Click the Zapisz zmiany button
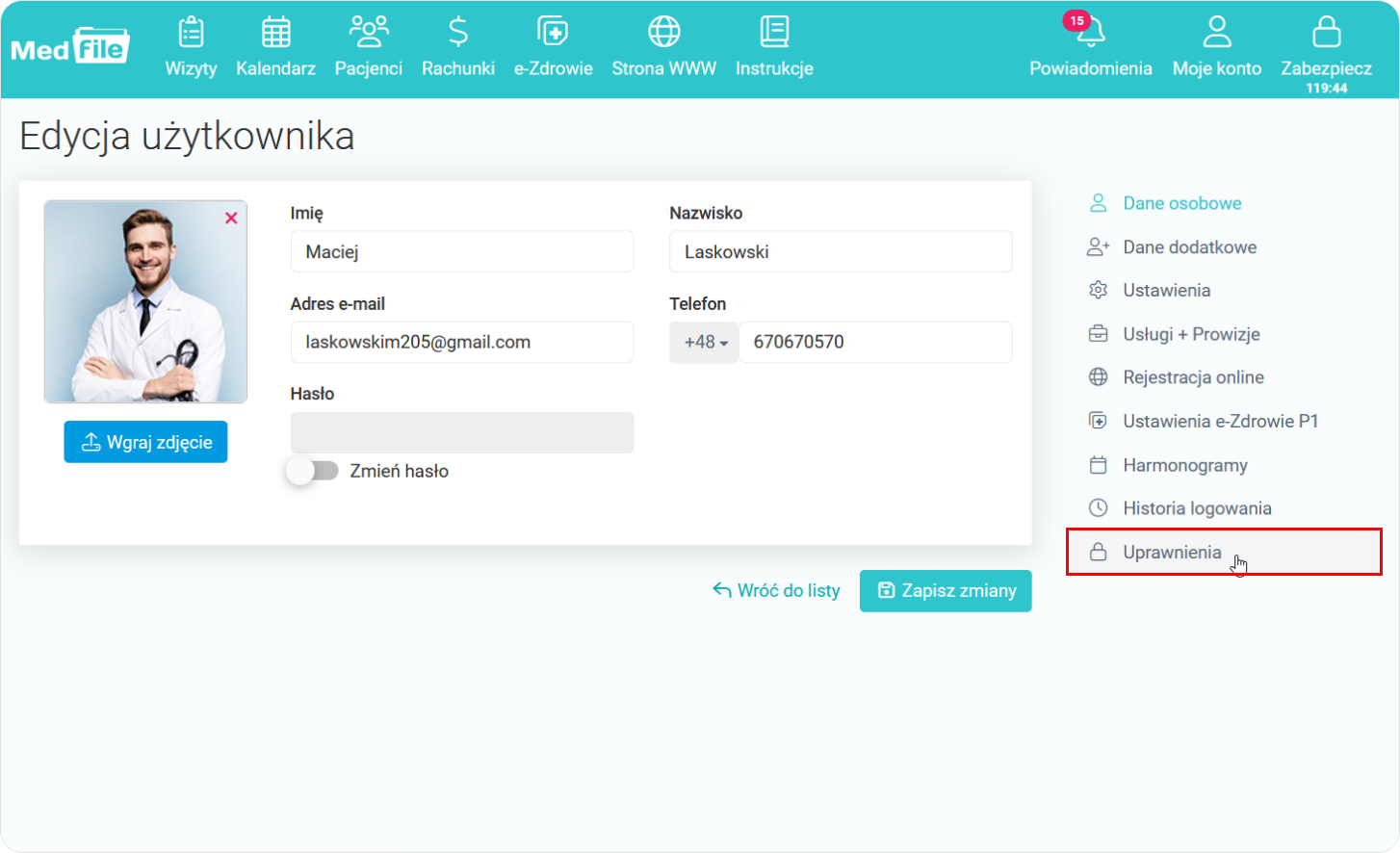This screenshot has width=1400, height=853. 945,590
